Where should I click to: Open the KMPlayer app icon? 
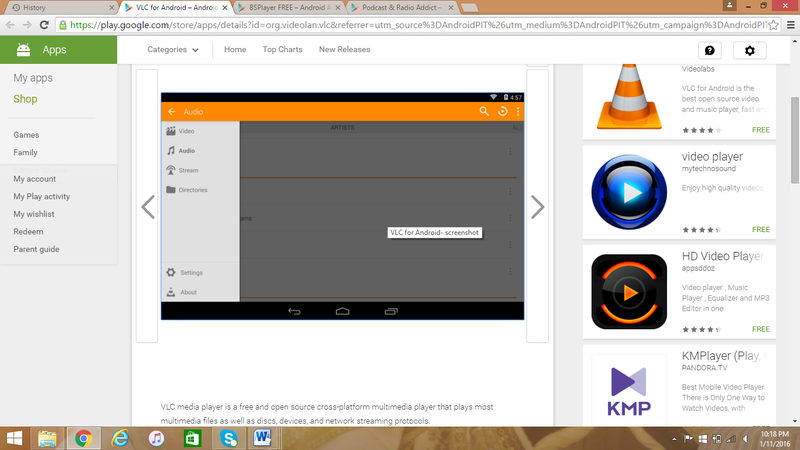(629, 391)
